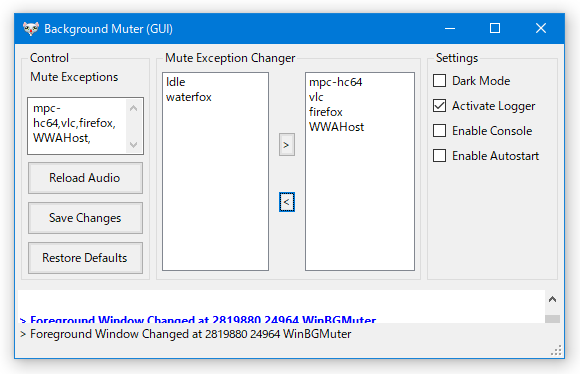Move selected item left with the < button
This screenshot has width=580, height=374.
pos(287,202)
